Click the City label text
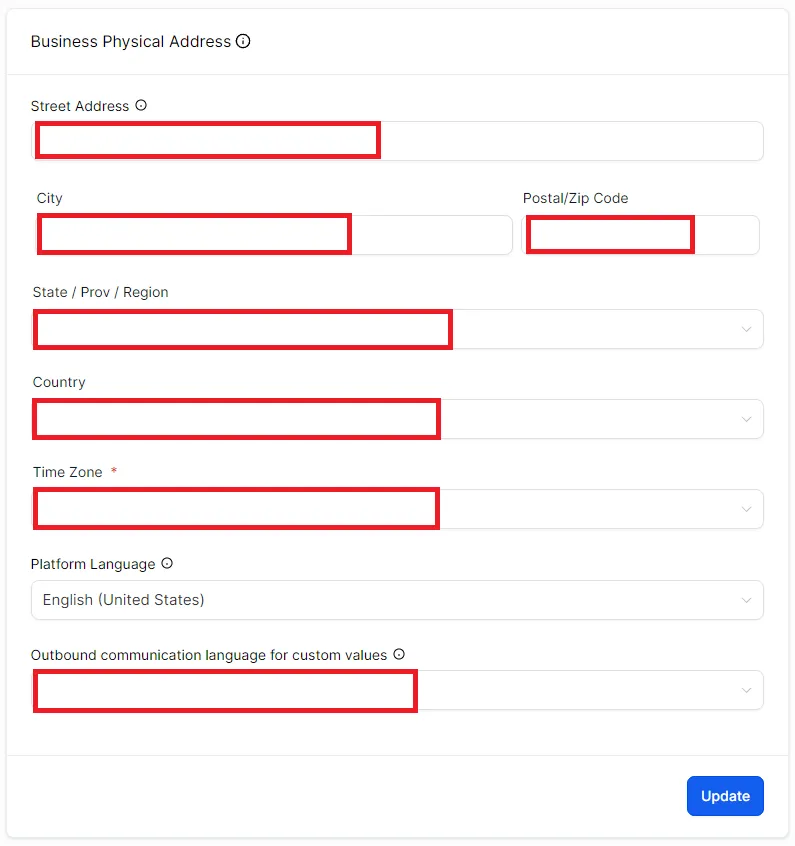Viewport: 795px width, 846px height. click(50, 198)
